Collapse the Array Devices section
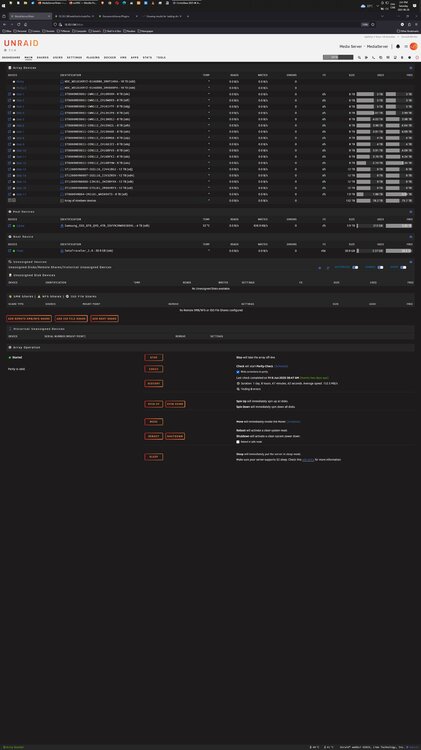The image size is (421, 750). [x=410, y=68]
